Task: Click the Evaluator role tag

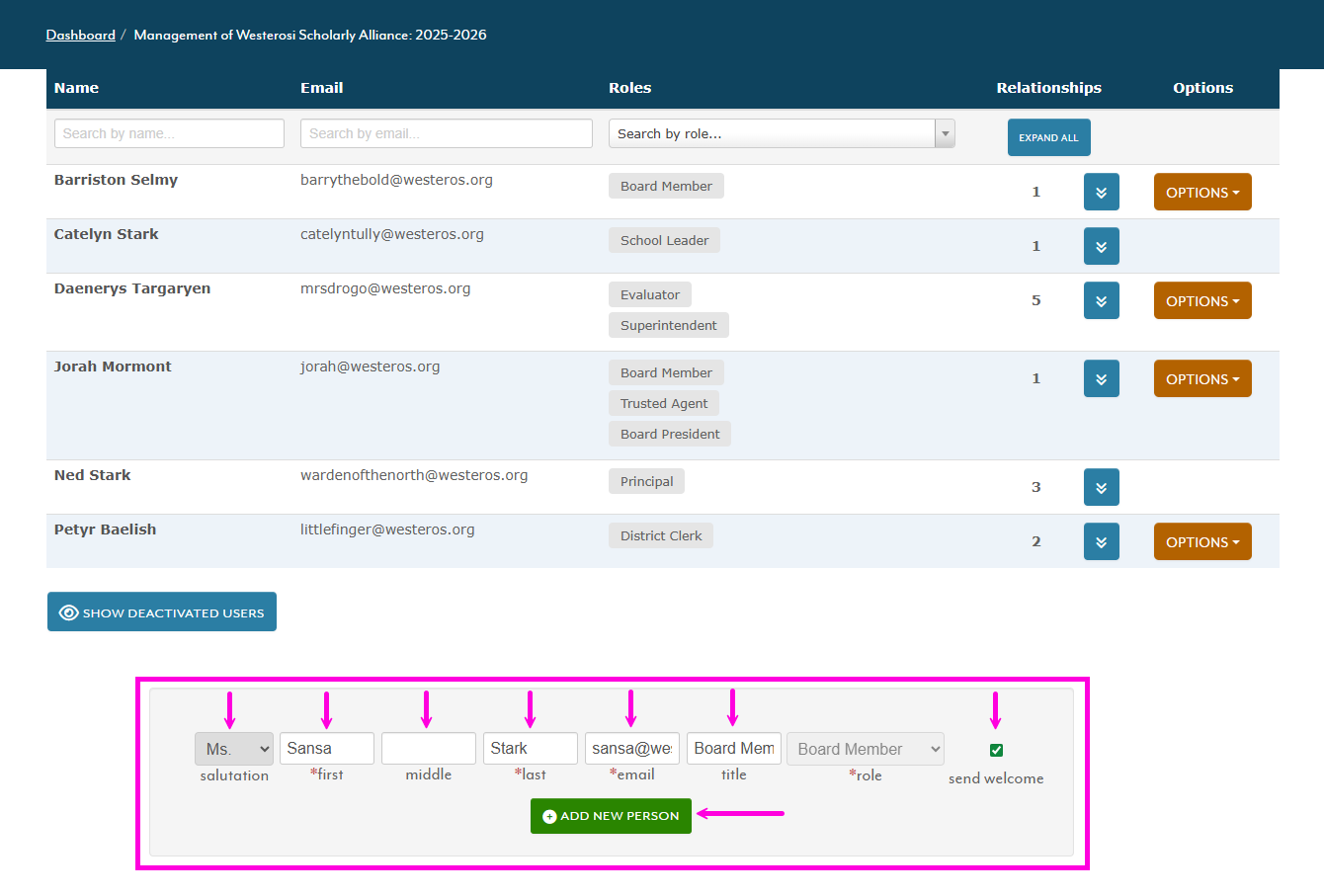Action: [x=650, y=294]
